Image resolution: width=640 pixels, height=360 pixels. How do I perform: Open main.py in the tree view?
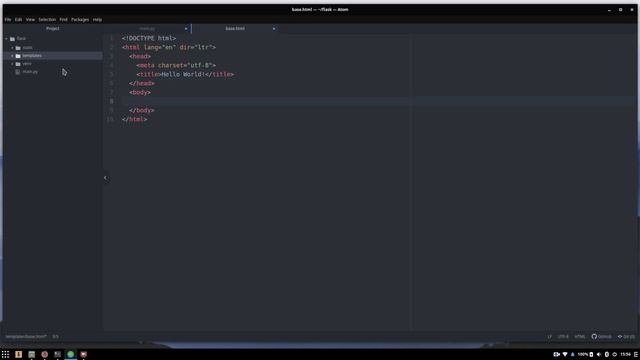(30, 72)
